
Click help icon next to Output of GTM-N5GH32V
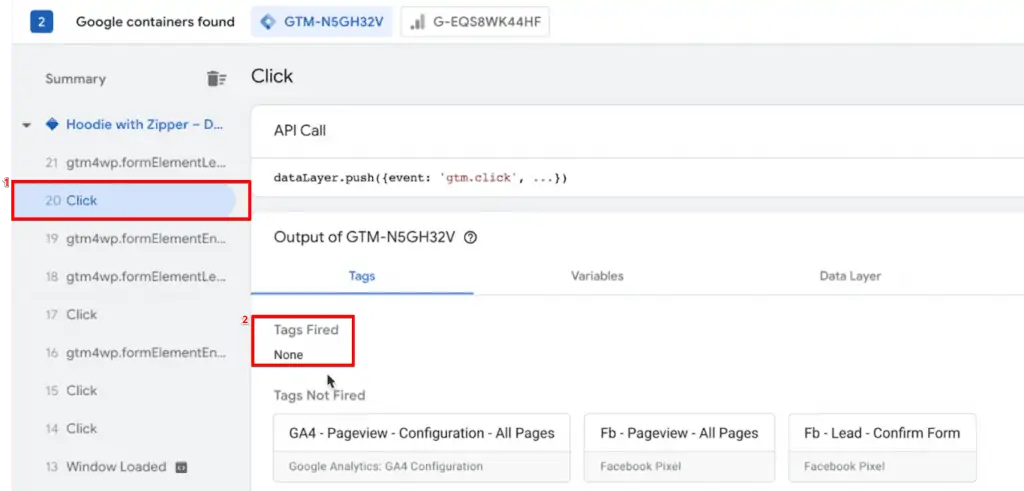point(470,238)
